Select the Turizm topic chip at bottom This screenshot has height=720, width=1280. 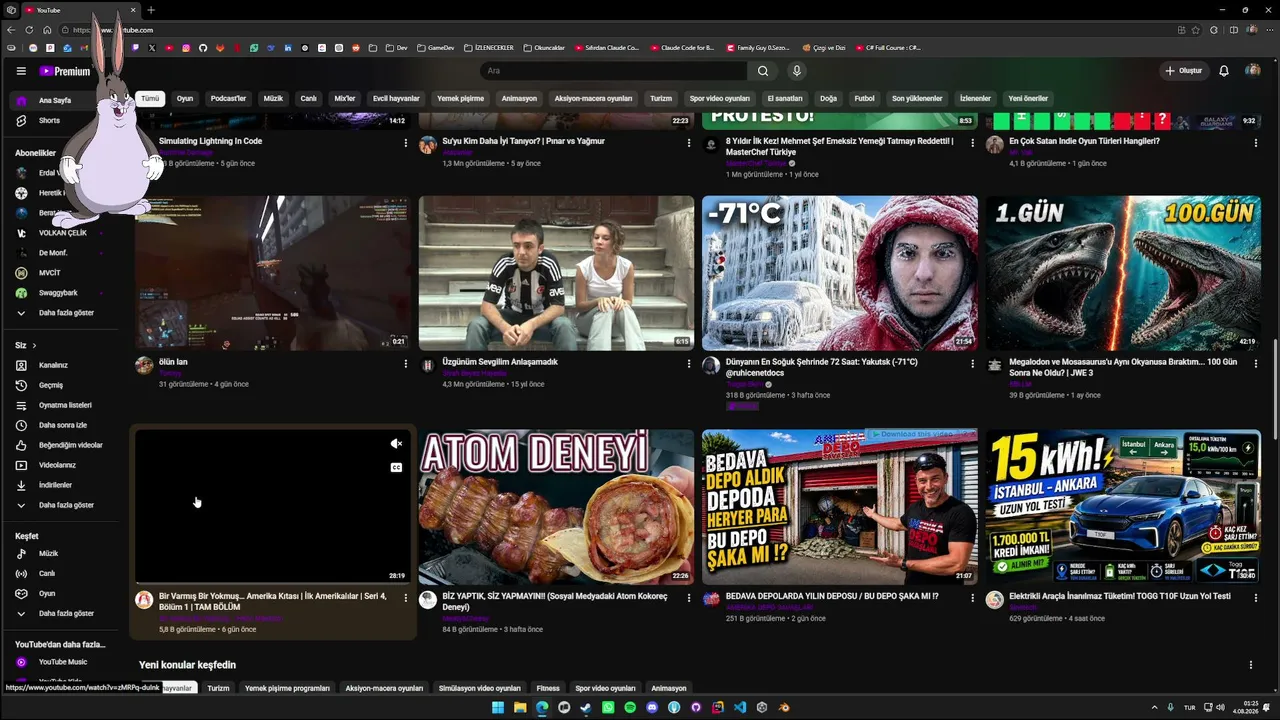pyautogui.click(x=218, y=688)
